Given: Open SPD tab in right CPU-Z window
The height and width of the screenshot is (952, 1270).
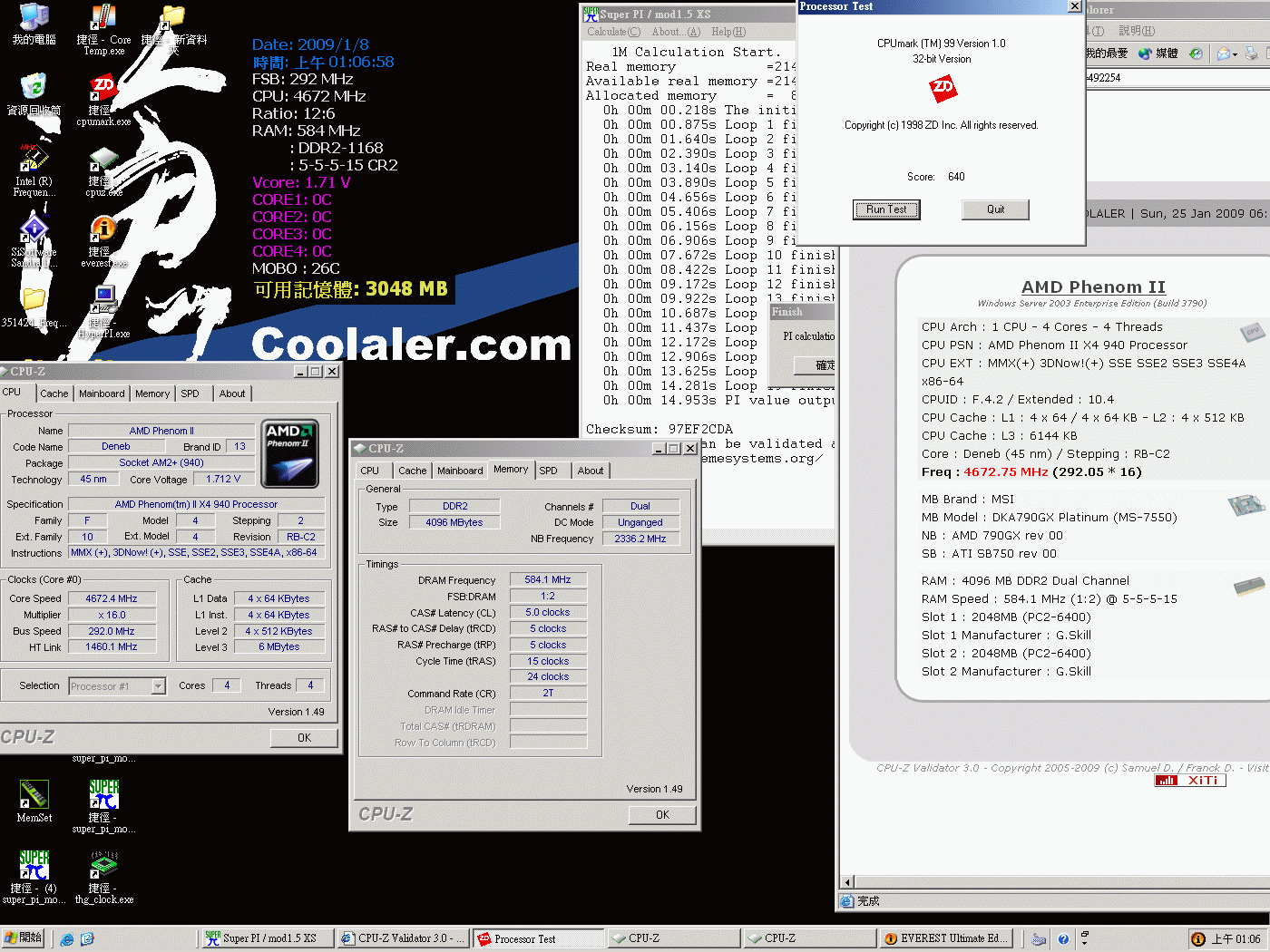Looking at the screenshot, I should pos(549,471).
